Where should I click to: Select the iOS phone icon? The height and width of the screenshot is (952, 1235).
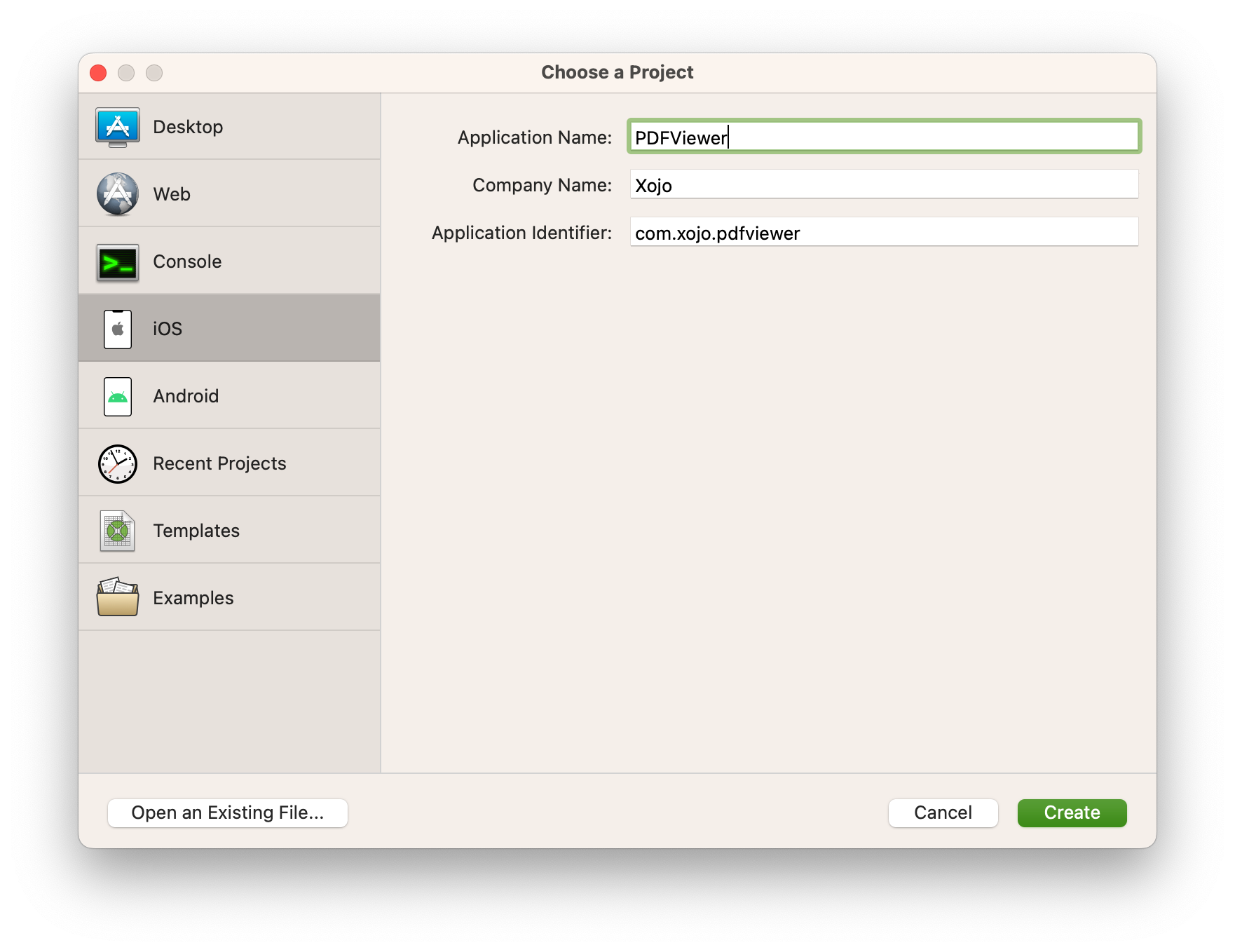pyautogui.click(x=118, y=329)
